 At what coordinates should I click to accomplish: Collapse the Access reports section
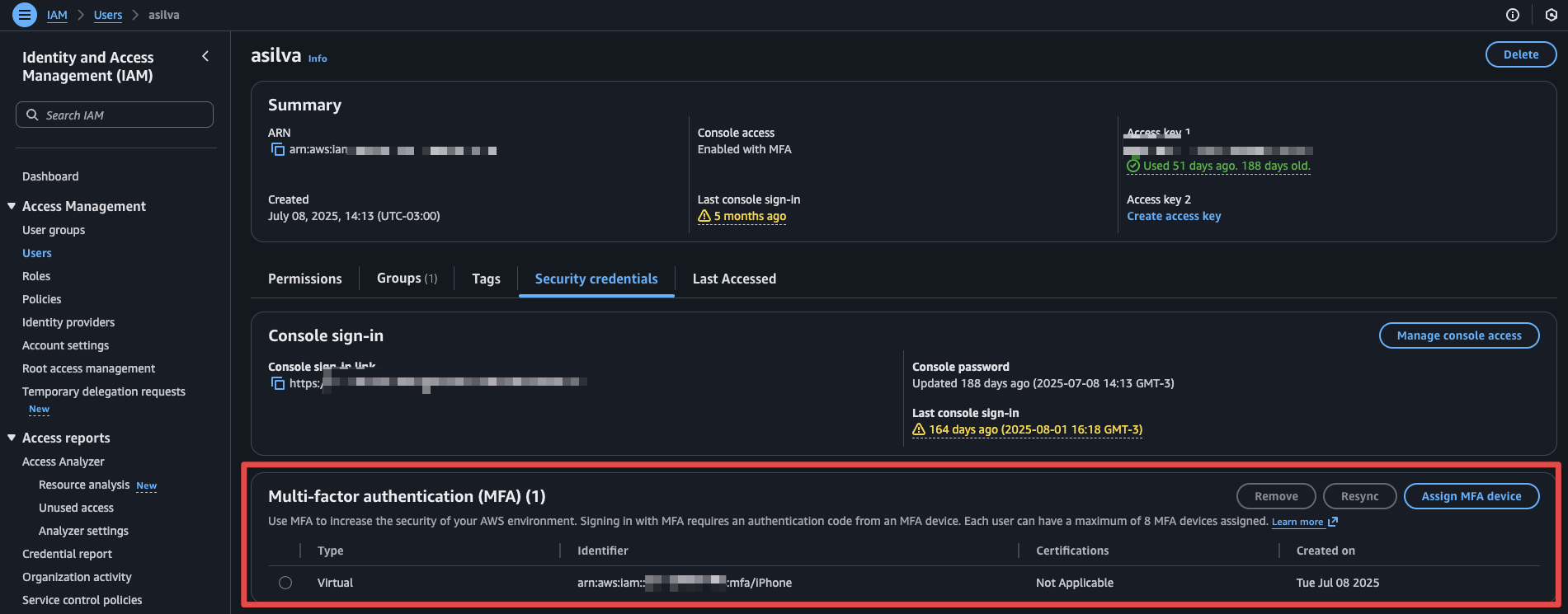(x=12, y=438)
